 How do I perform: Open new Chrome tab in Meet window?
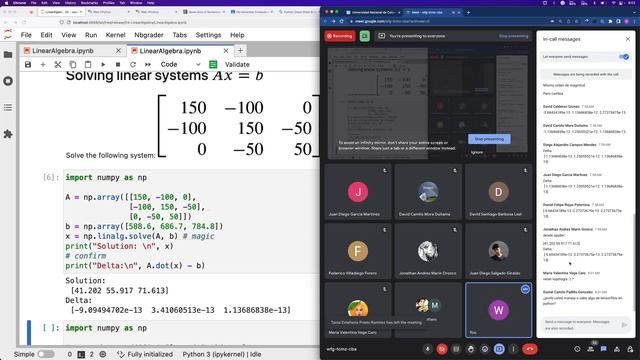[468, 12]
